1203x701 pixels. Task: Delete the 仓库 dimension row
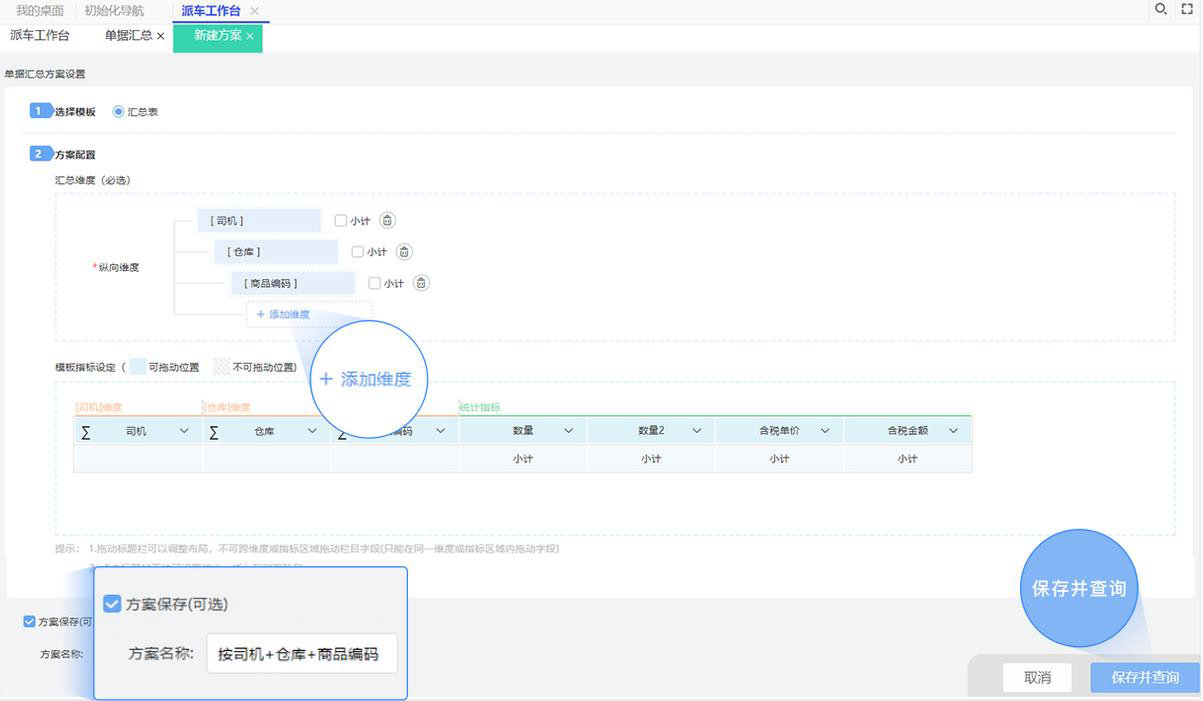click(404, 252)
